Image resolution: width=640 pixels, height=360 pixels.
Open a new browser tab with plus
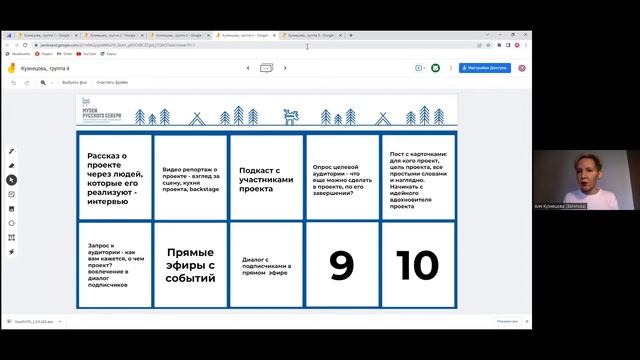351,36
